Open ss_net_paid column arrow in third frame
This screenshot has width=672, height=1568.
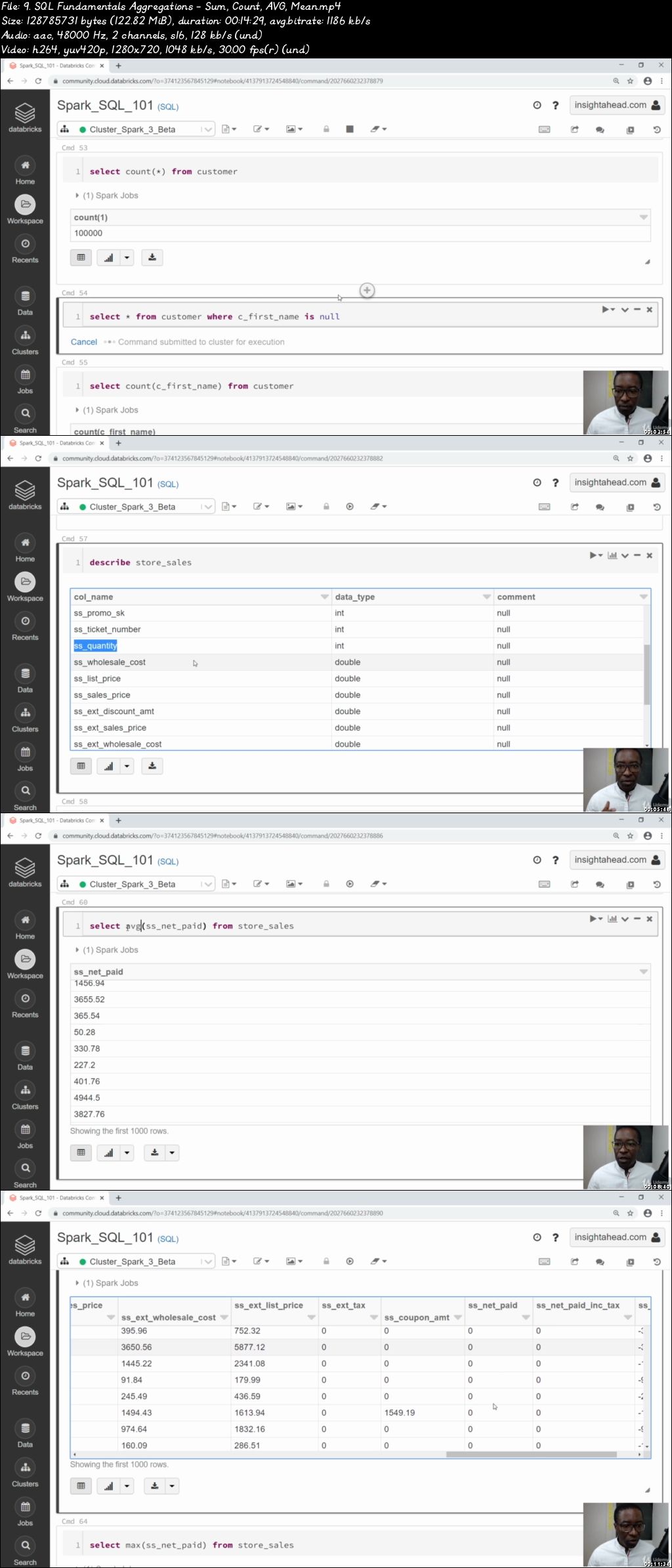pos(643,972)
